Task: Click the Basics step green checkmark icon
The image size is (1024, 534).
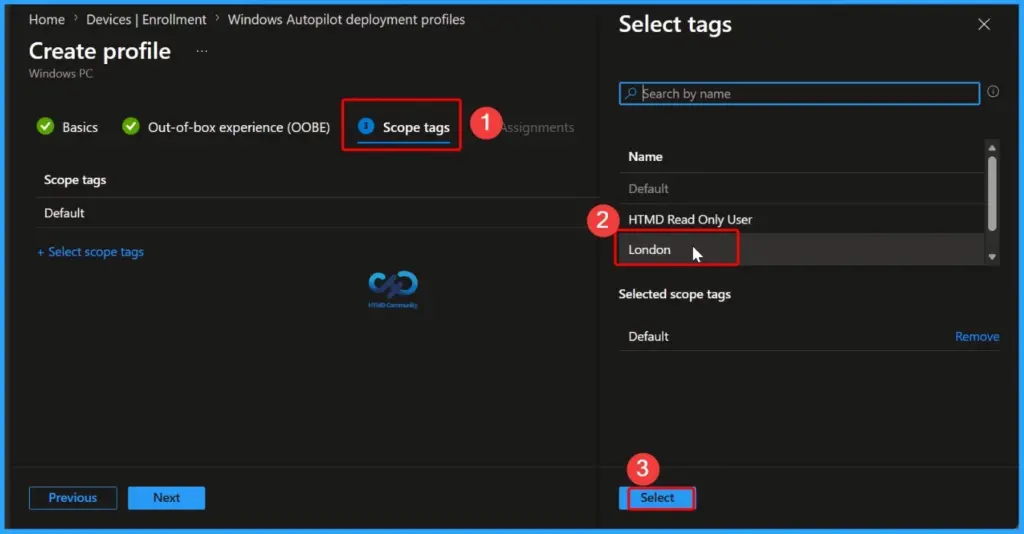Action: tap(45, 126)
